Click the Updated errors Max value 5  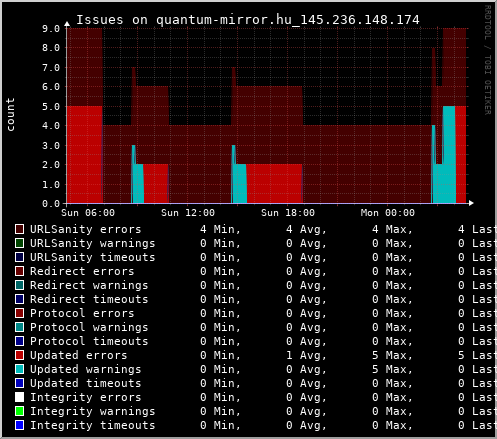375,355
